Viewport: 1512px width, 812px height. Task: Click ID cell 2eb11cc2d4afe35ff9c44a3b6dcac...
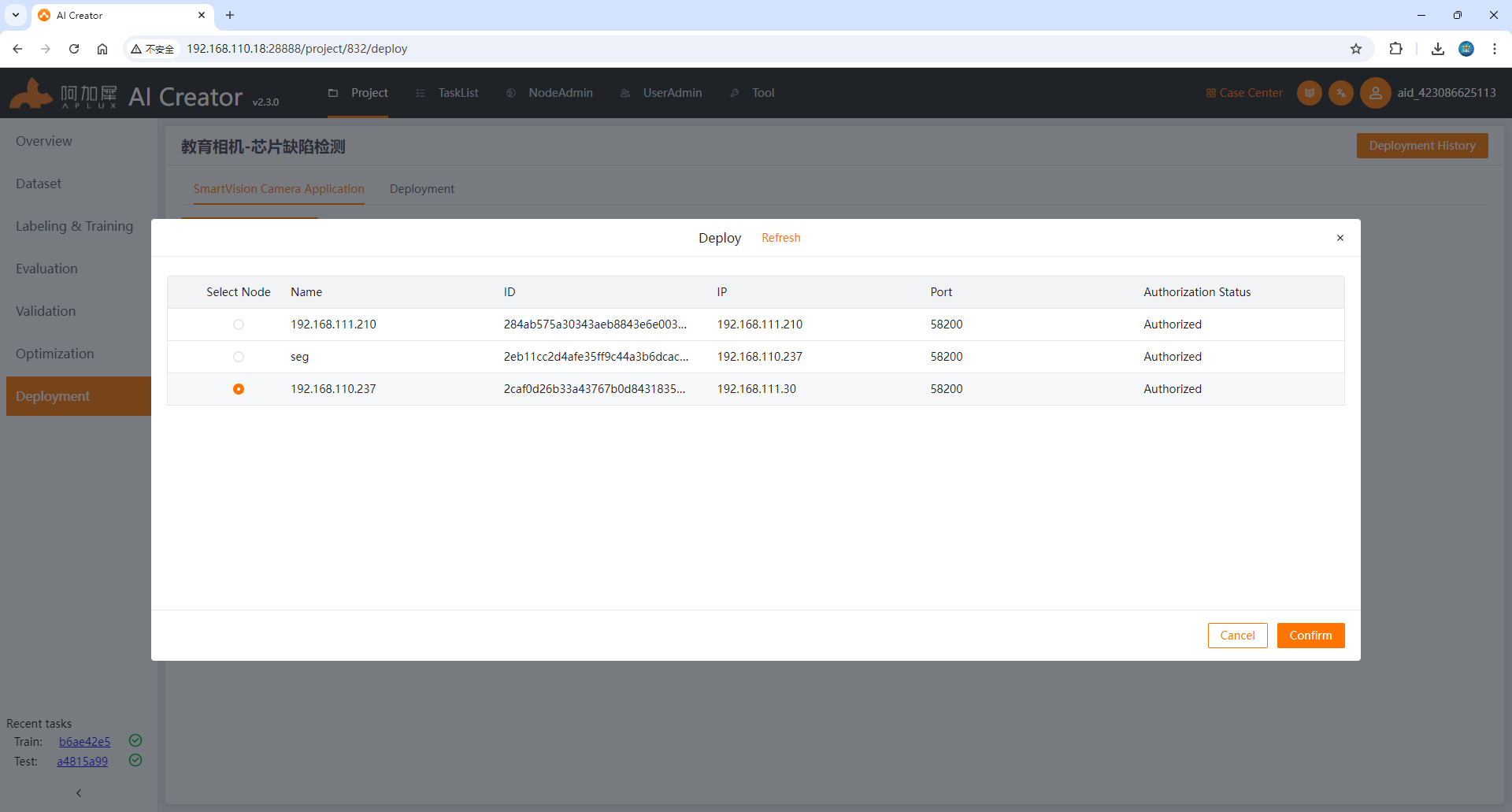coord(596,357)
